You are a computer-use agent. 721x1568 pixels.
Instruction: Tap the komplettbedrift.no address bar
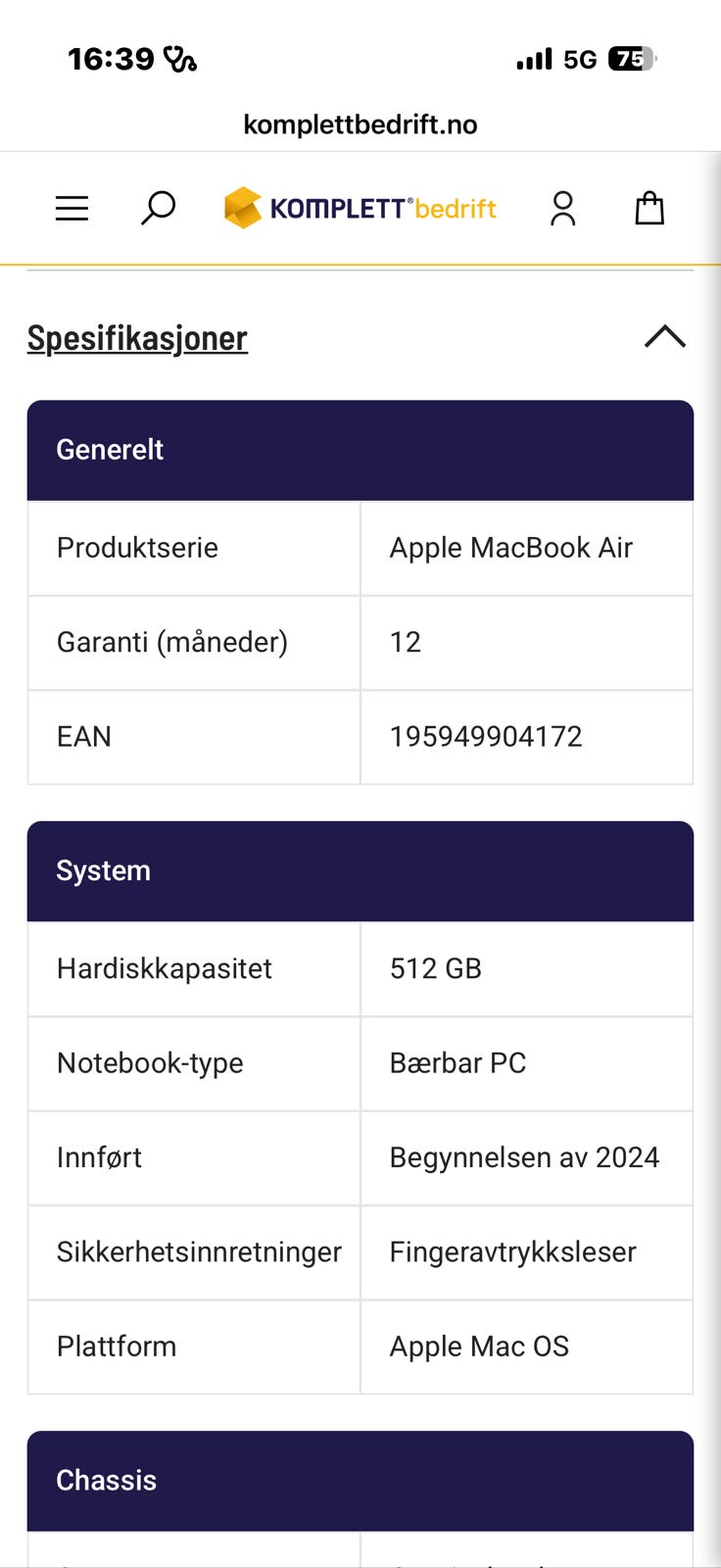coord(360,124)
